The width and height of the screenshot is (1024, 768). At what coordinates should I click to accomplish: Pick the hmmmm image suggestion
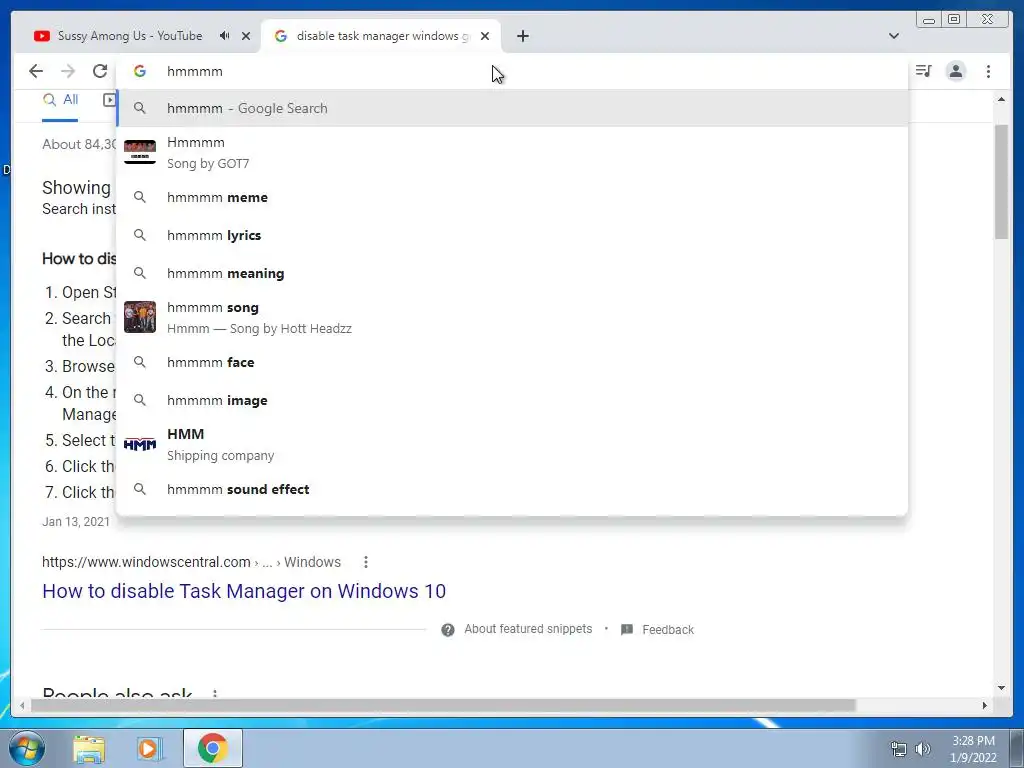[x=512, y=400]
